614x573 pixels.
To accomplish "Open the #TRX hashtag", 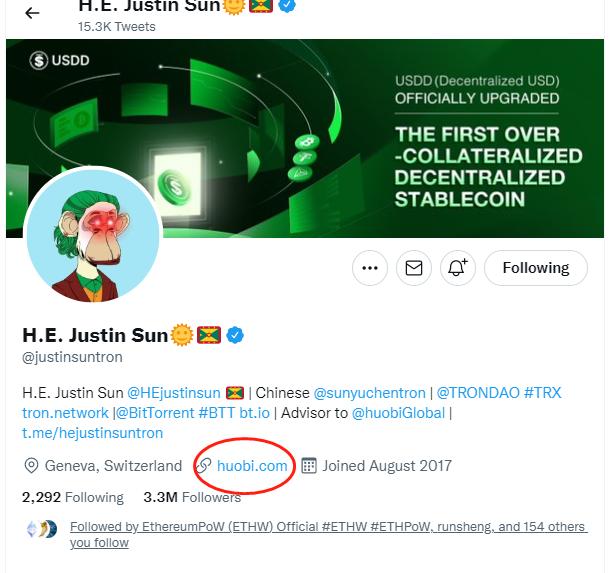I will [542, 392].
